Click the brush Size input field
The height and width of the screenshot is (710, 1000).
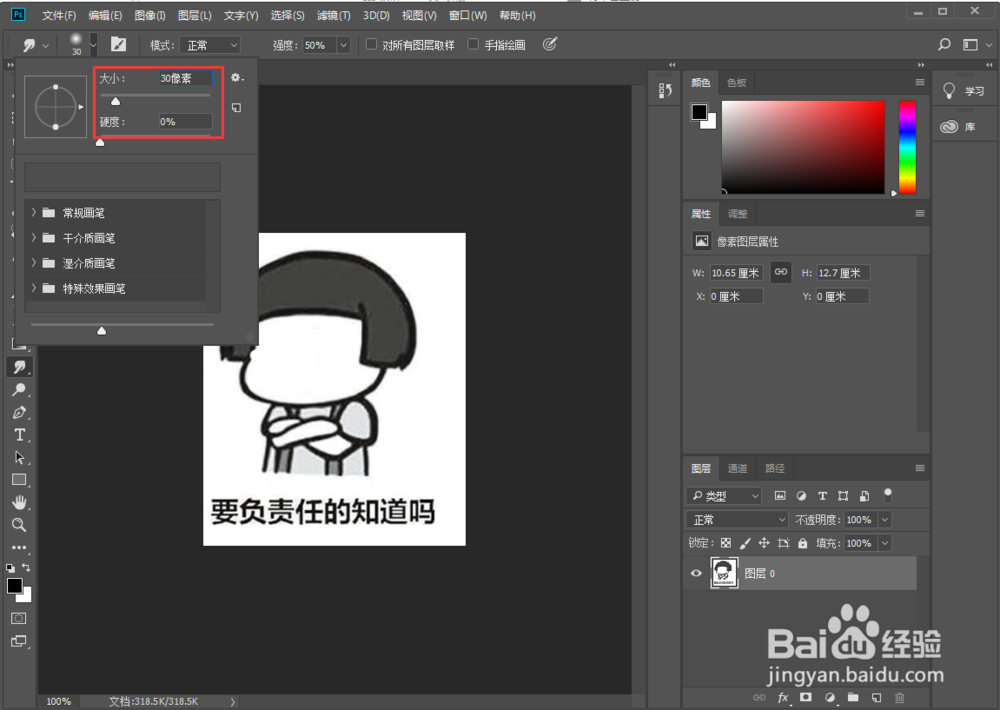pos(186,78)
